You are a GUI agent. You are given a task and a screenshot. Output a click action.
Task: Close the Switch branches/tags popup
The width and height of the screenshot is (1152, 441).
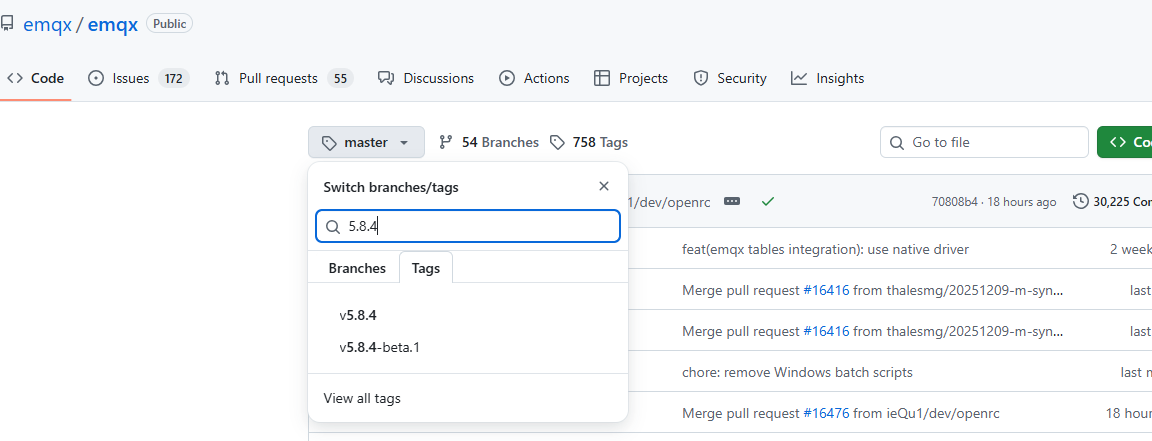(603, 186)
